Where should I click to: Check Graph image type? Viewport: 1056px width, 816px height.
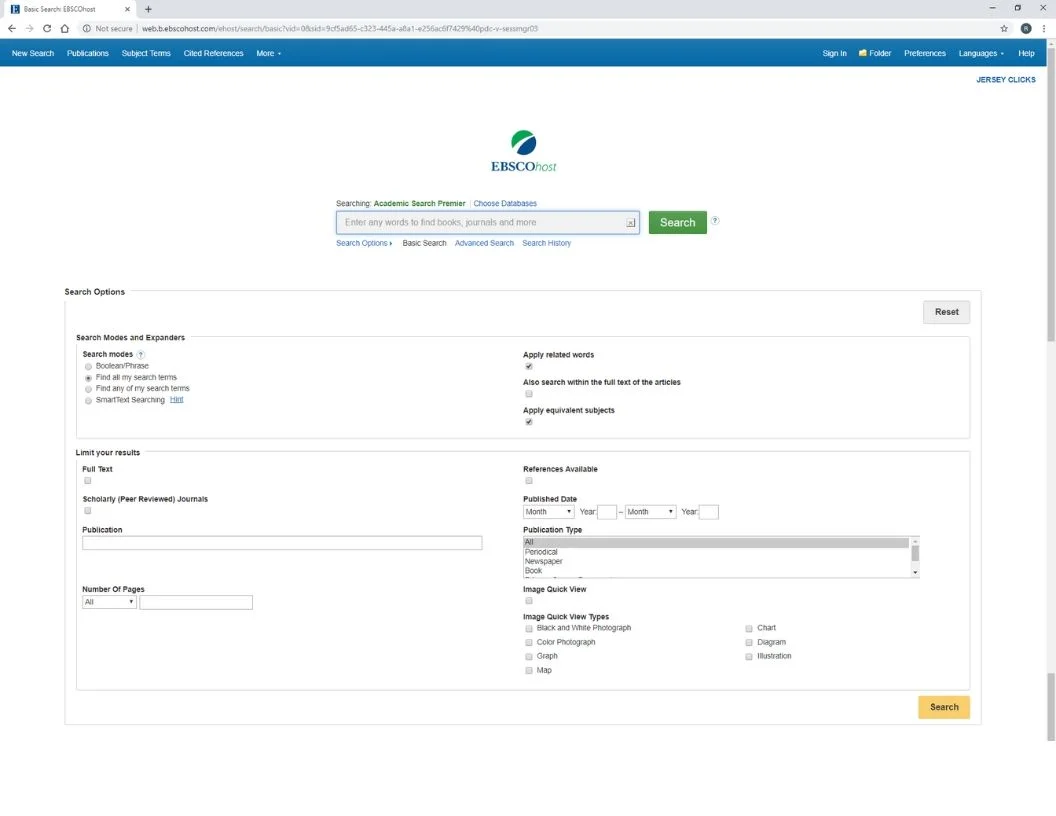[529, 656]
